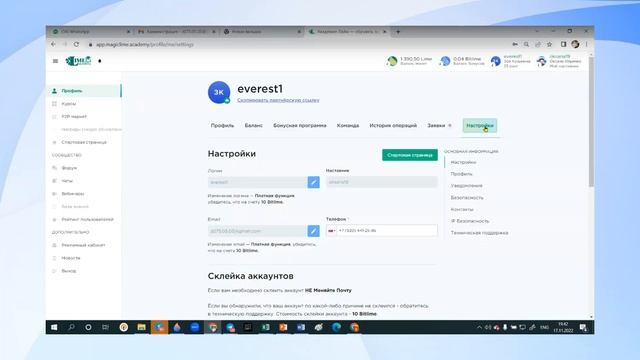Image resolution: width=640 pixels, height=360 pixels.
Task: Click the blue ЗК profile avatar
Action: 219,92
